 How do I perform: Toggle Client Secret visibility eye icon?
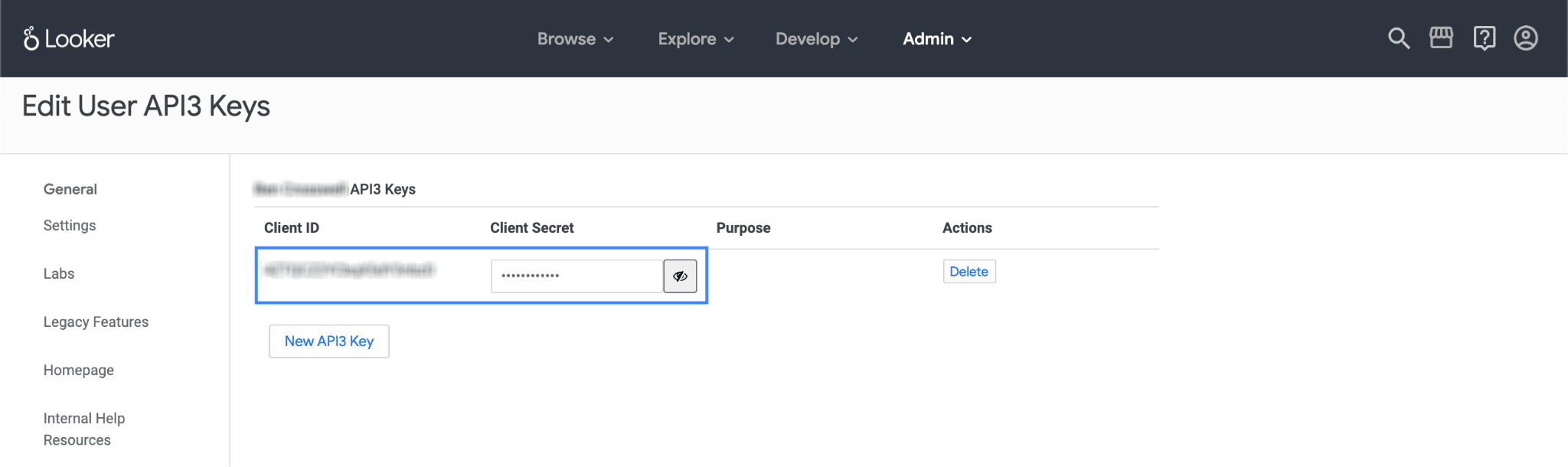(x=680, y=276)
